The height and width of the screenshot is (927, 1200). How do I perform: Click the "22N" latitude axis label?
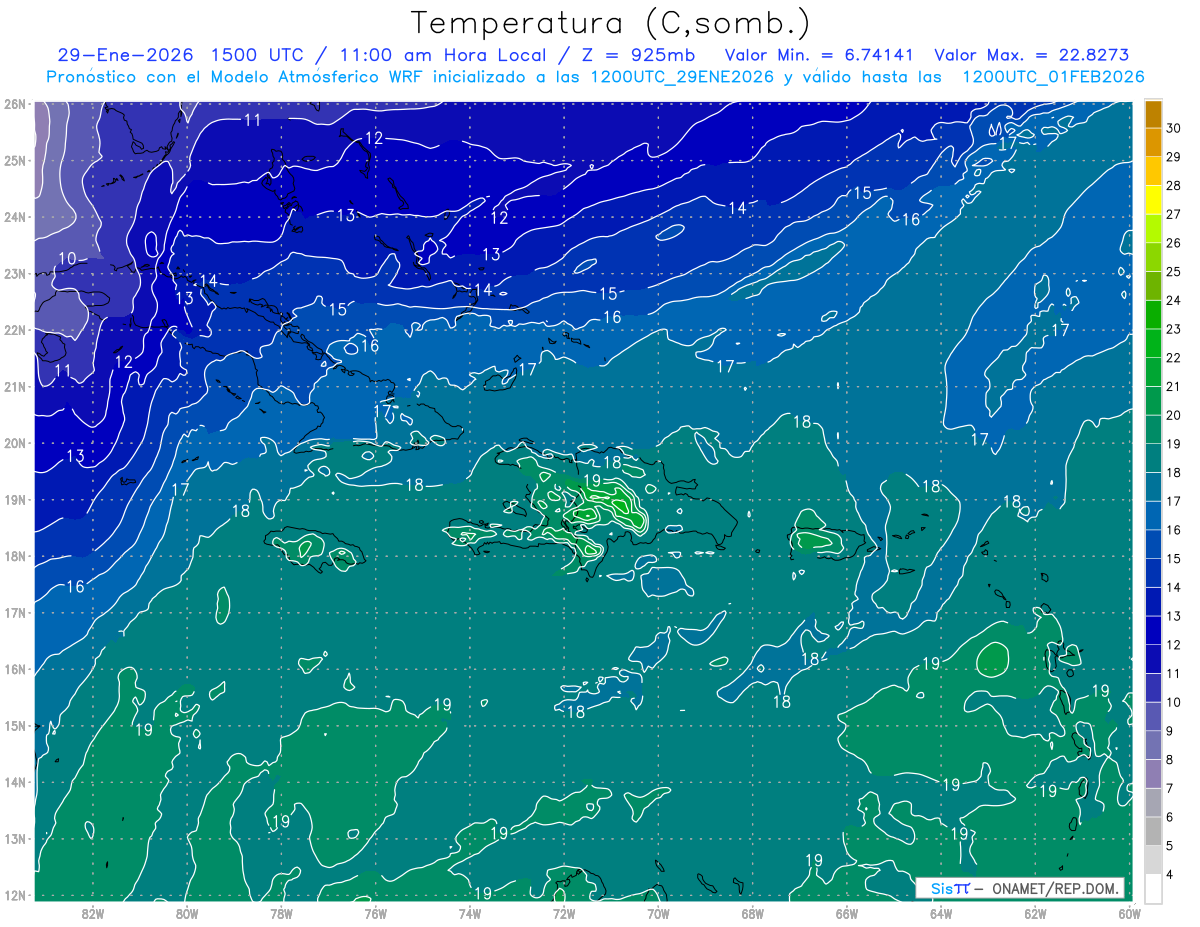[14, 330]
